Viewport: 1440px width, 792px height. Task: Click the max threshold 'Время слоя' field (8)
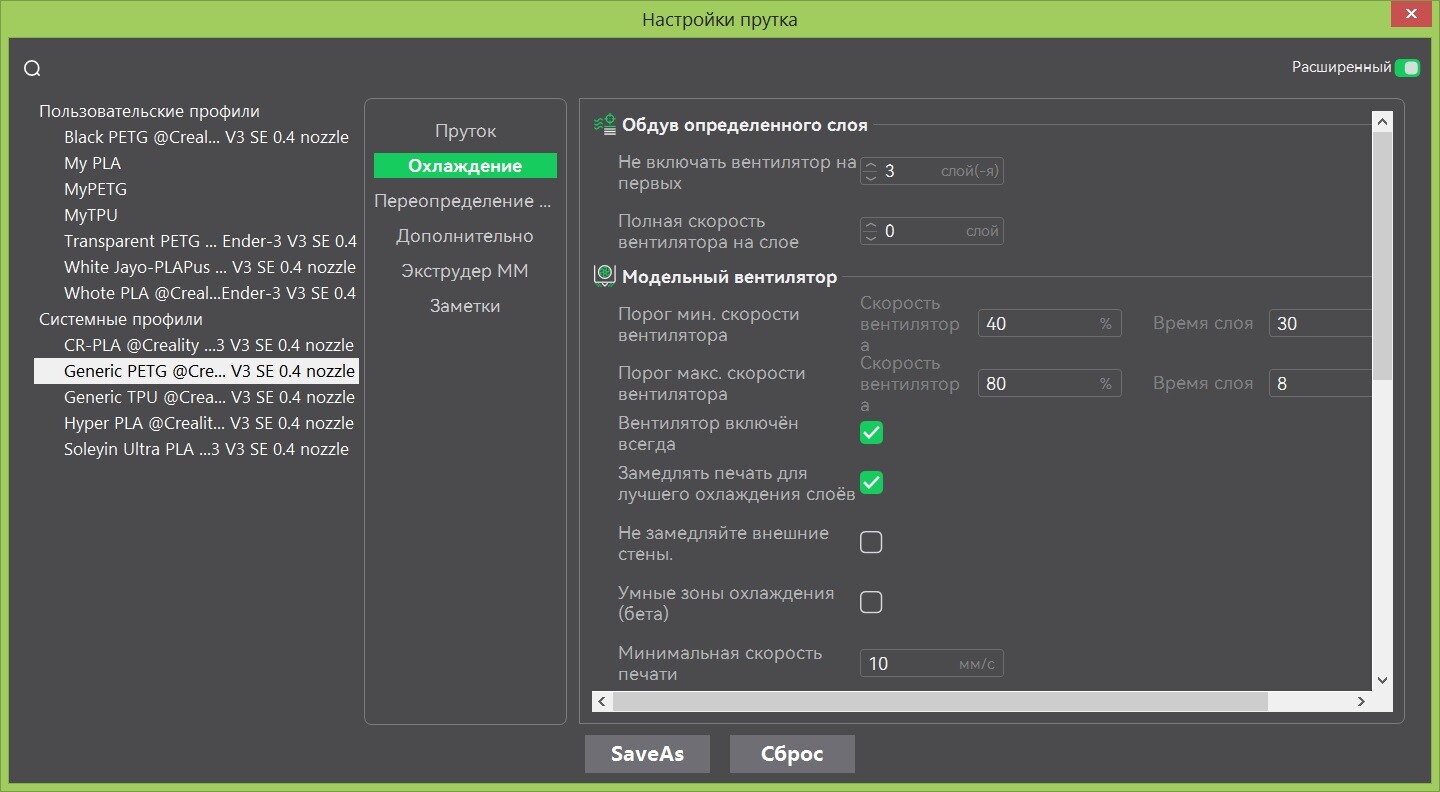click(1320, 384)
